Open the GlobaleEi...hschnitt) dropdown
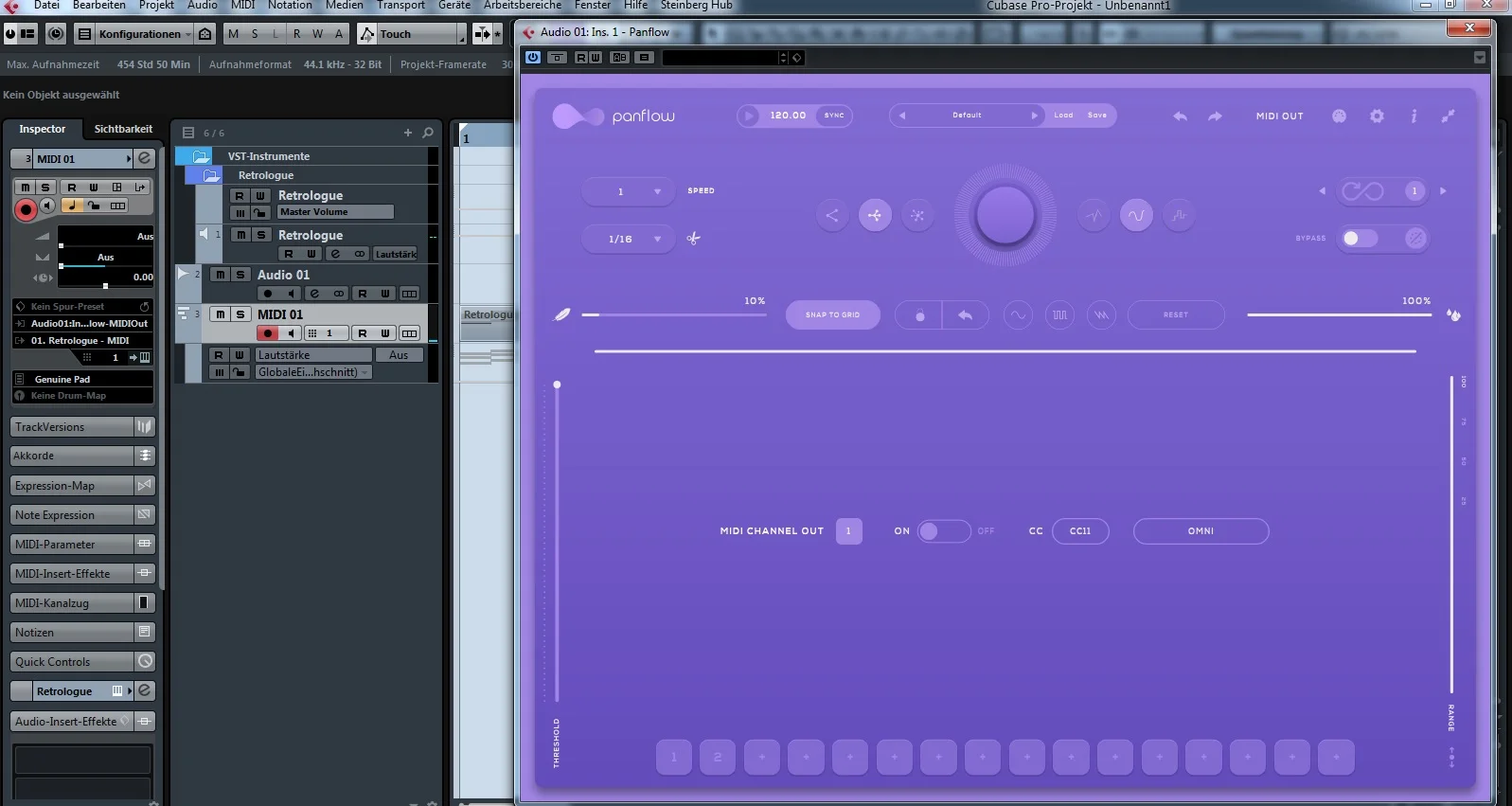 click(313, 372)
